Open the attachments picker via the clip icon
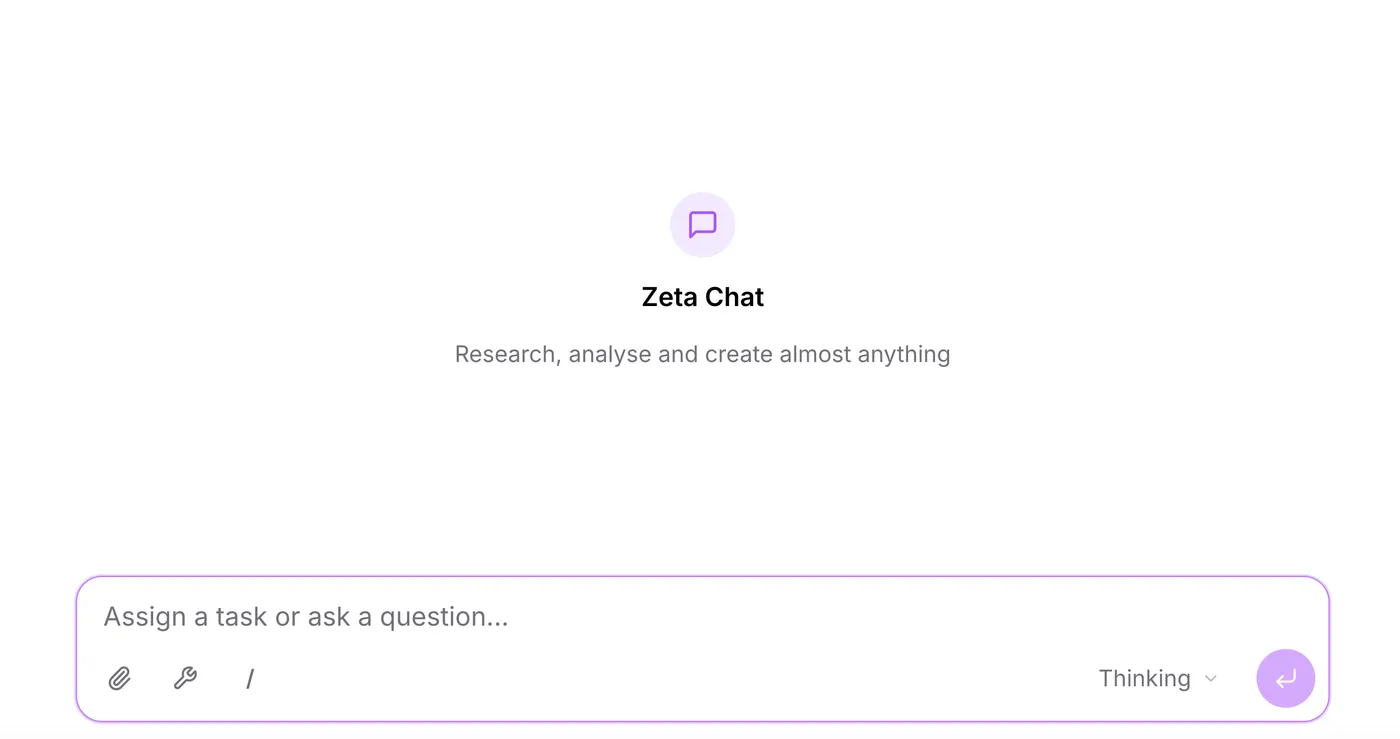 tap(119, 678)
